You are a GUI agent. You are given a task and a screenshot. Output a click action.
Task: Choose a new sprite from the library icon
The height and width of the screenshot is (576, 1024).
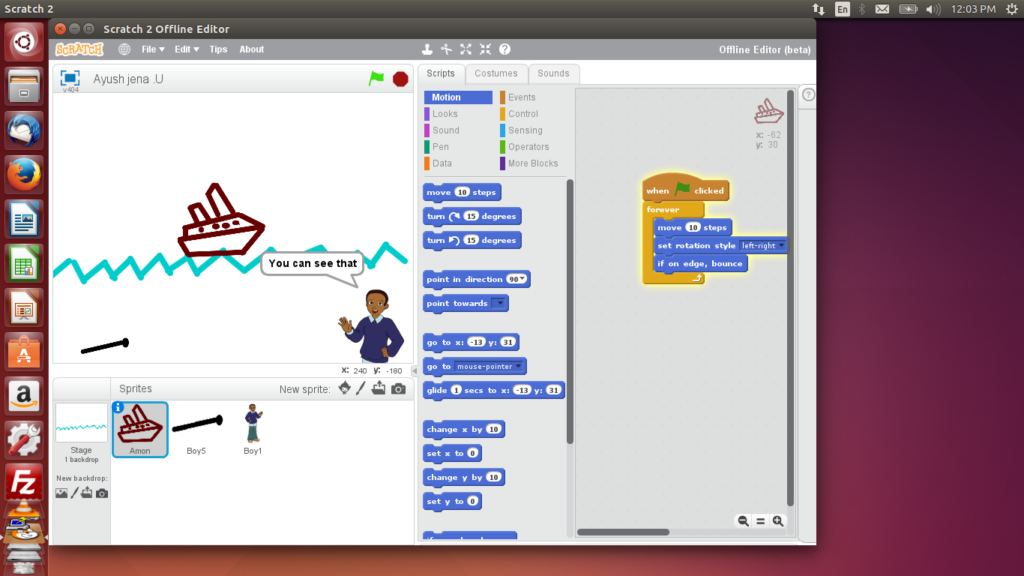click(345, 389)
